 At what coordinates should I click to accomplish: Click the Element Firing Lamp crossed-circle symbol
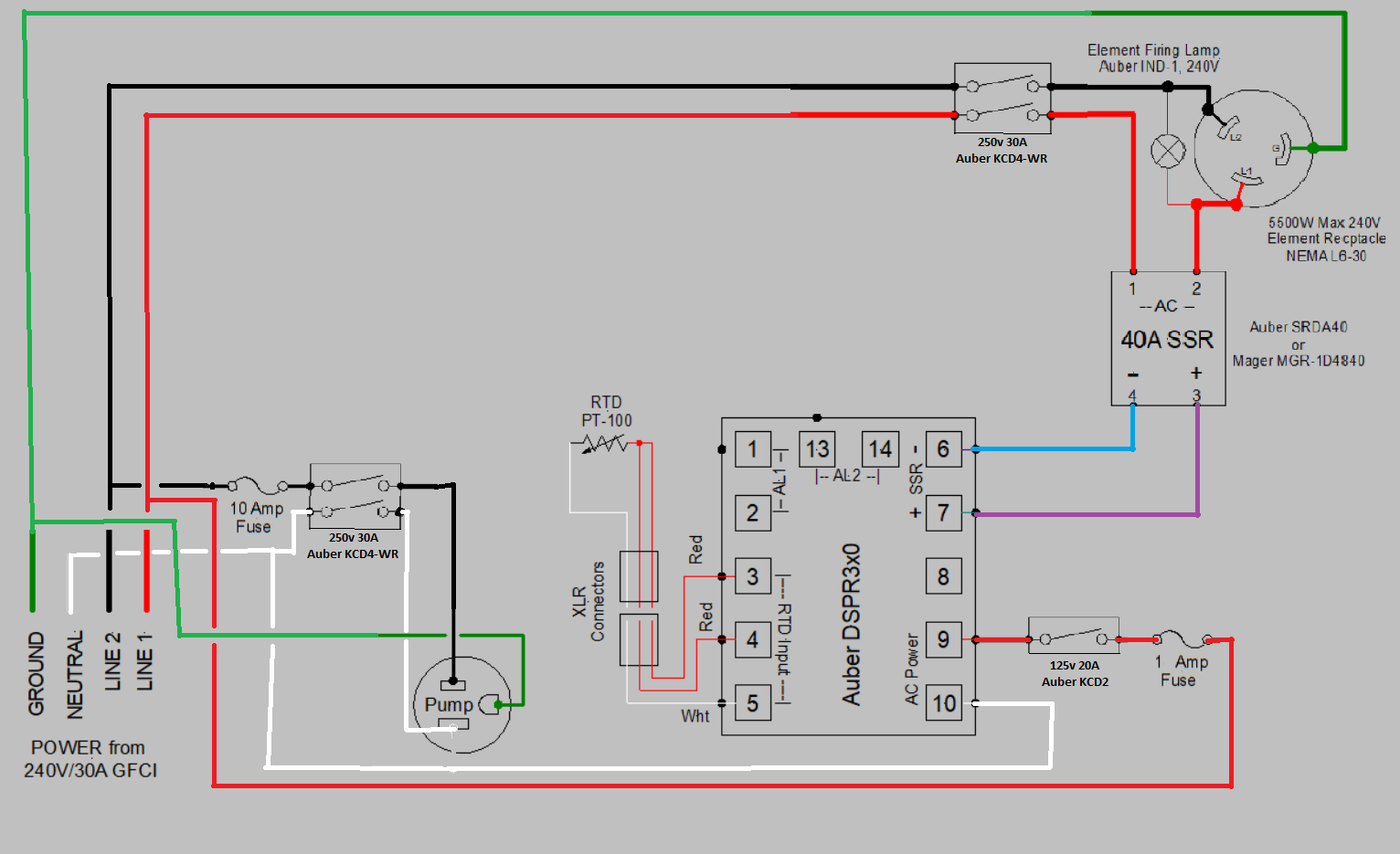pos(1168,151)
